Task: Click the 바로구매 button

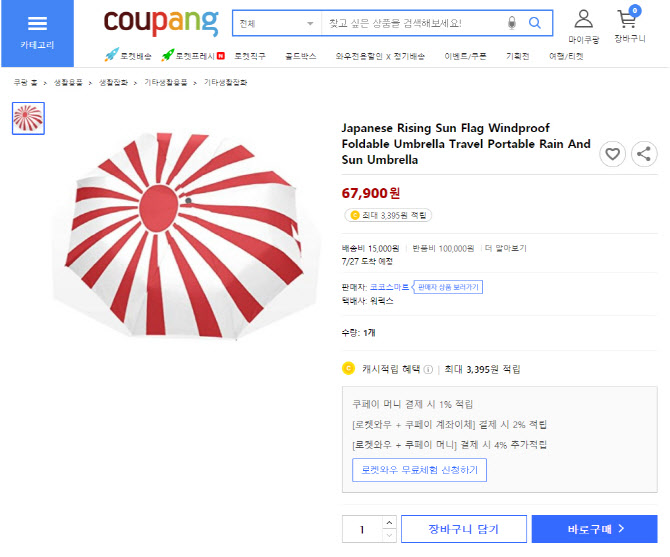Action: pos(594,529)
